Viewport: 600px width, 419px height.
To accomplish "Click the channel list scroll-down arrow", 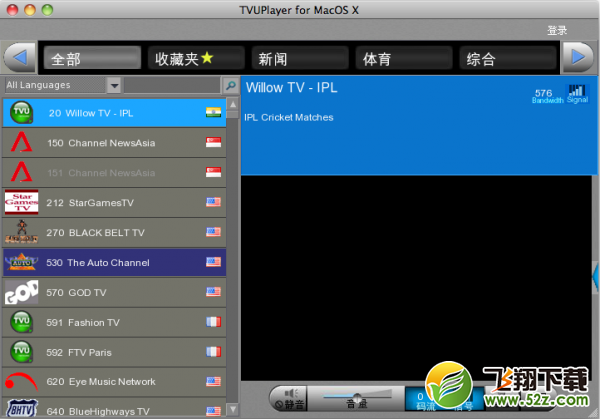I will [x=233, y=409].
